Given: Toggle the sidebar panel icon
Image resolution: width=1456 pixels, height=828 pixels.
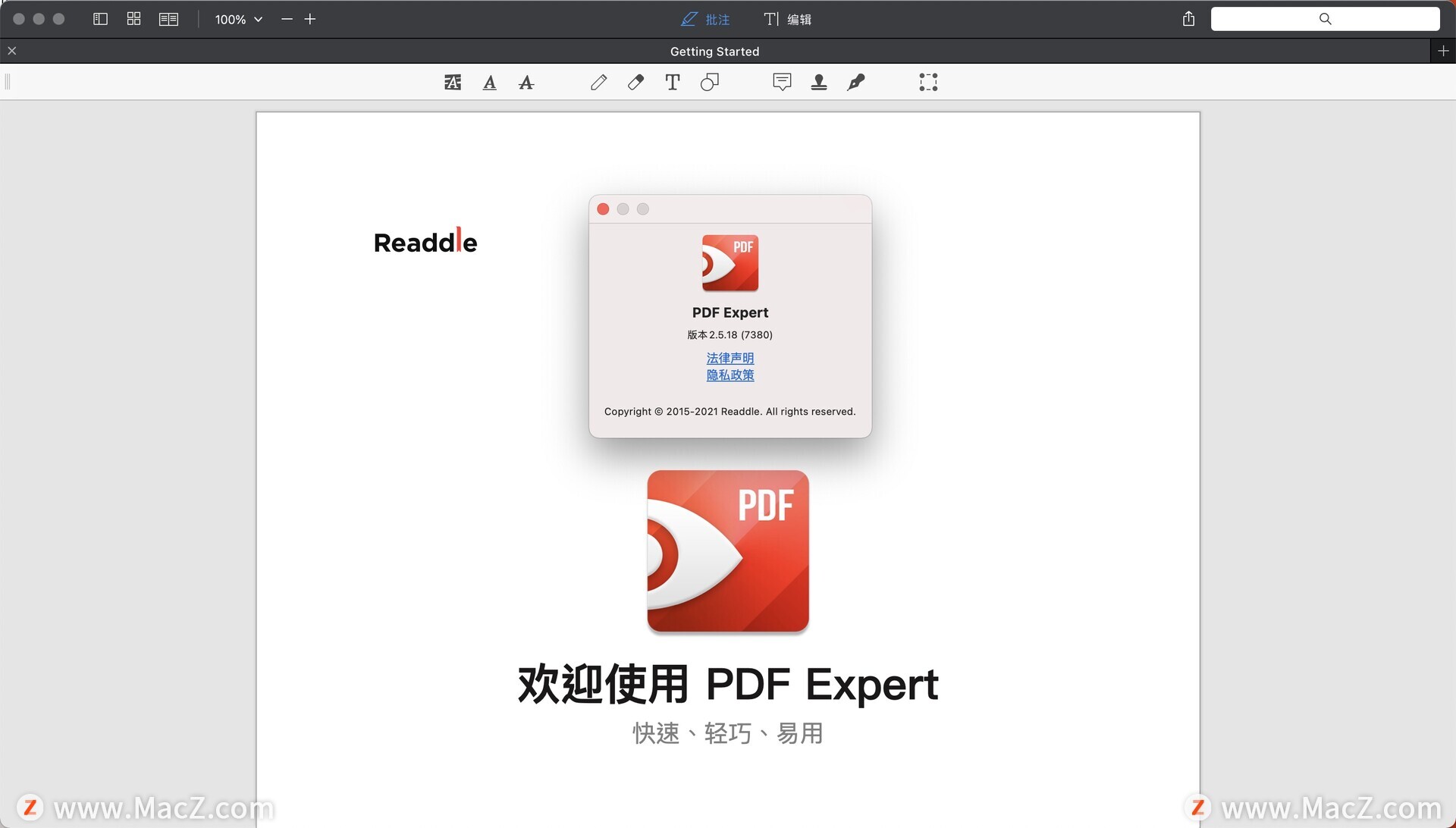Looking at the screenshot, I should pyautogui.click(x=100, y=19).
